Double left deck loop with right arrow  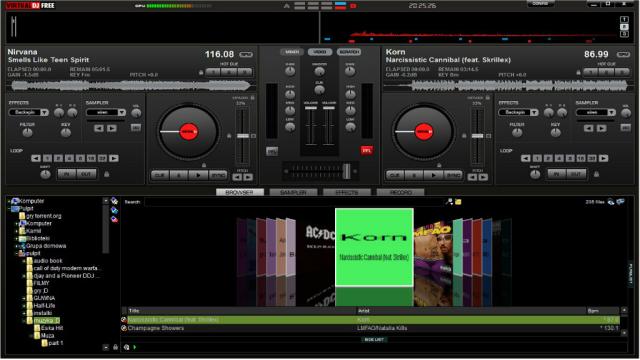tap(114, 158)
